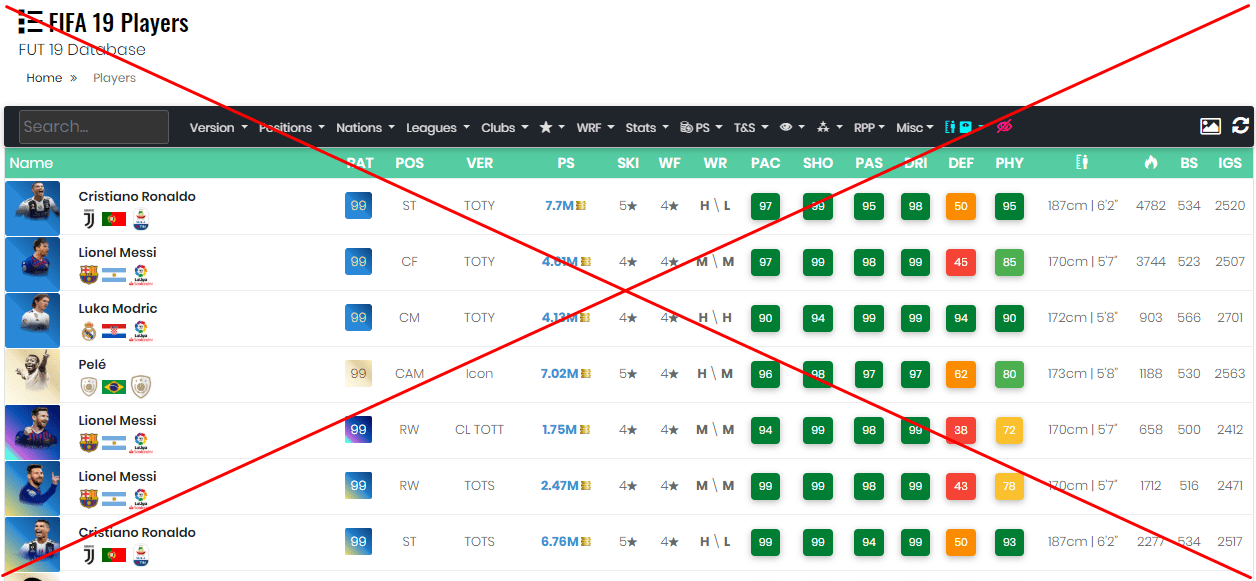Click Cristiano Ronaldo TOTY player thumbnail
1256x581 pixels.
[32, 207]
